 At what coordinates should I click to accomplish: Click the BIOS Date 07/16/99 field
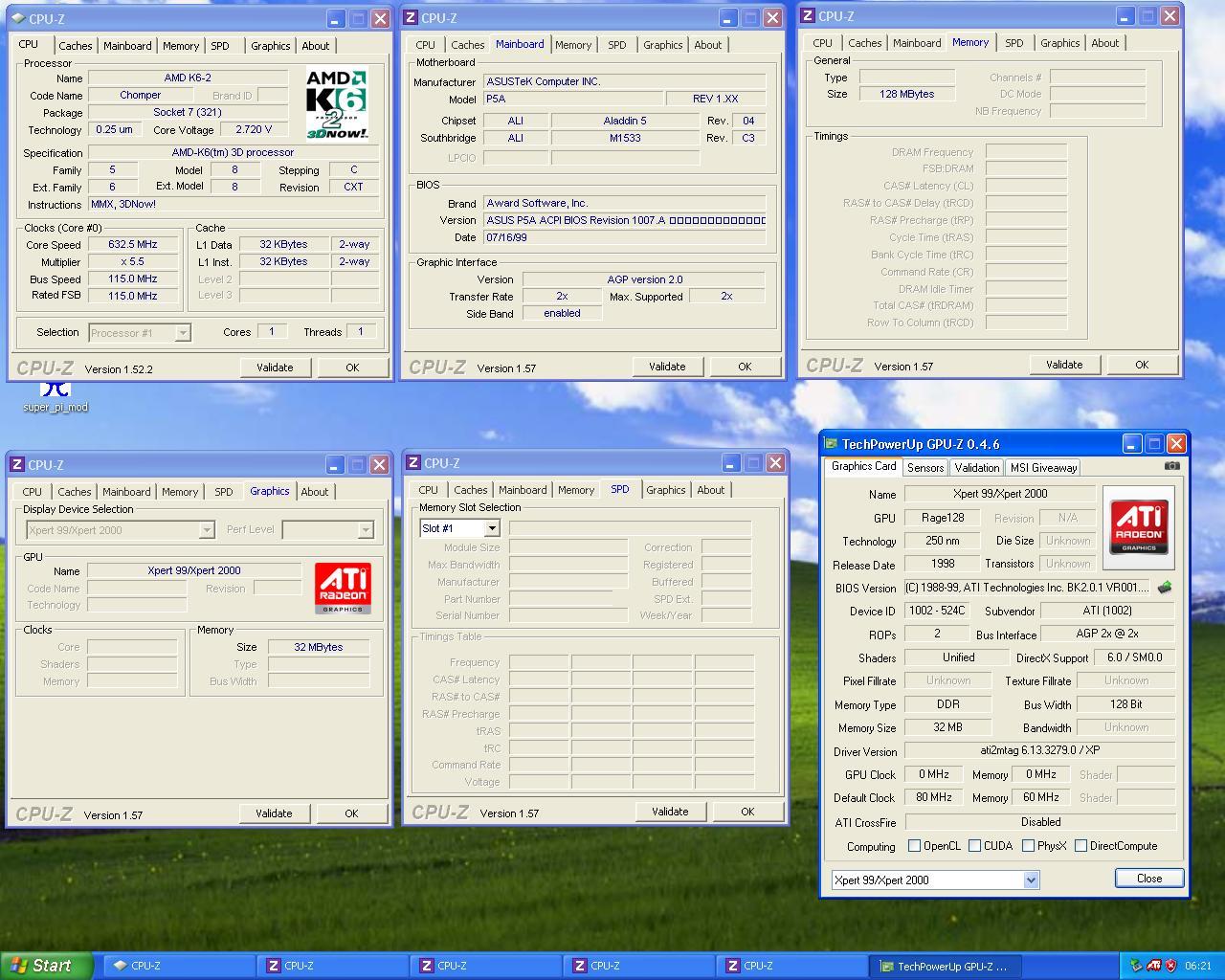click(624, 237)
